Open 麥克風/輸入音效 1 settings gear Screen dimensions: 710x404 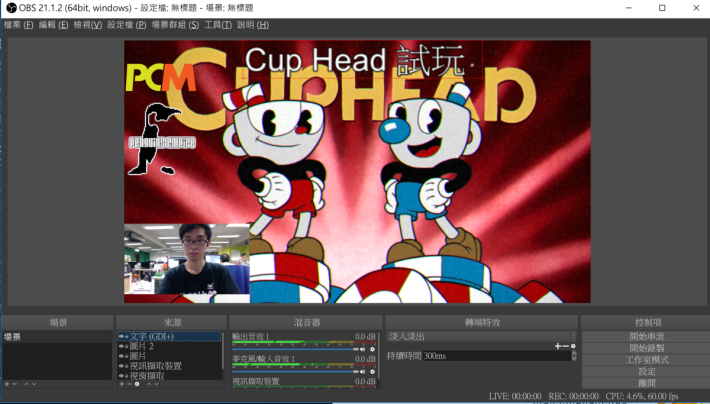click(372, 371)
